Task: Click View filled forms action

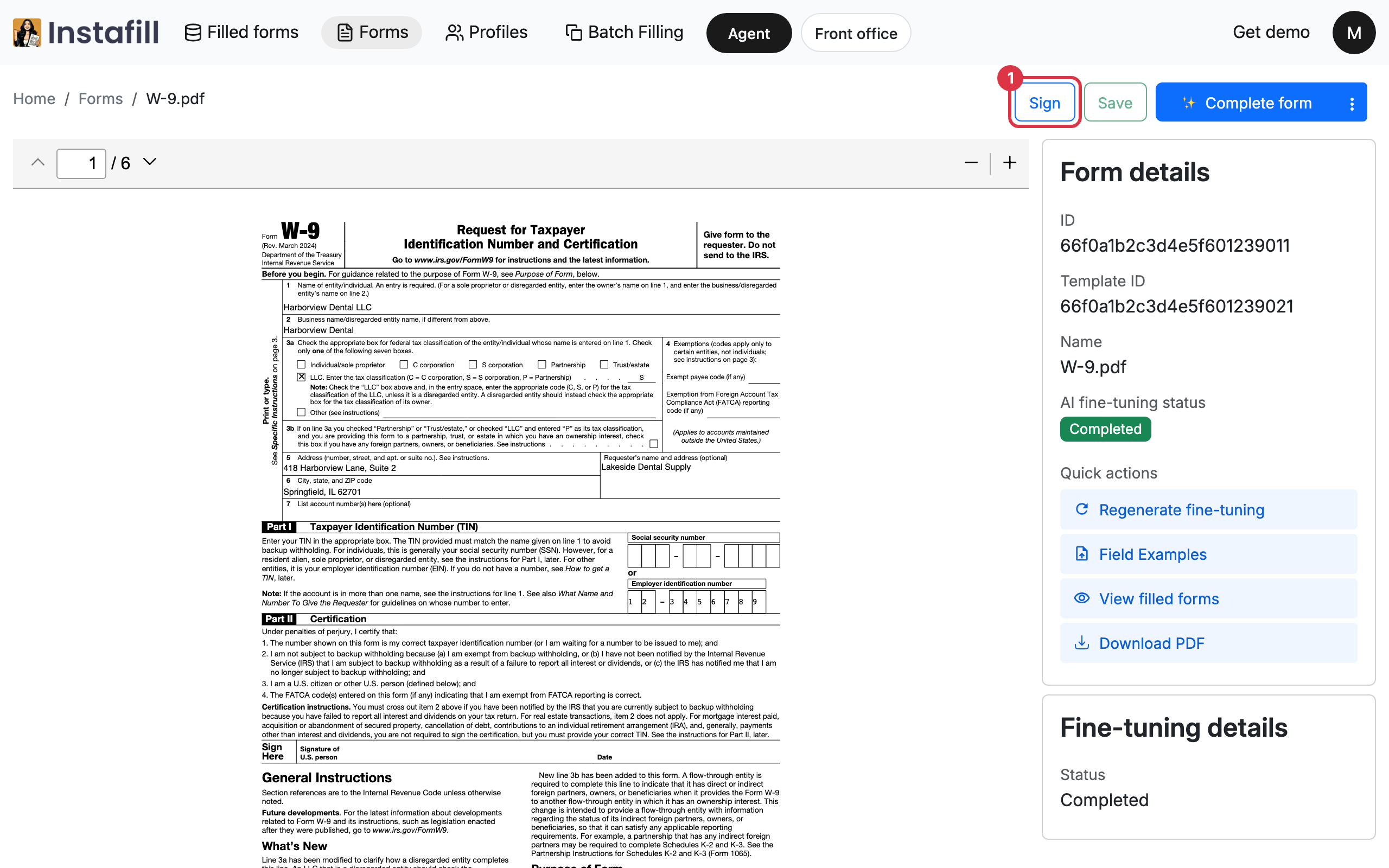Action: (1208, 599)
